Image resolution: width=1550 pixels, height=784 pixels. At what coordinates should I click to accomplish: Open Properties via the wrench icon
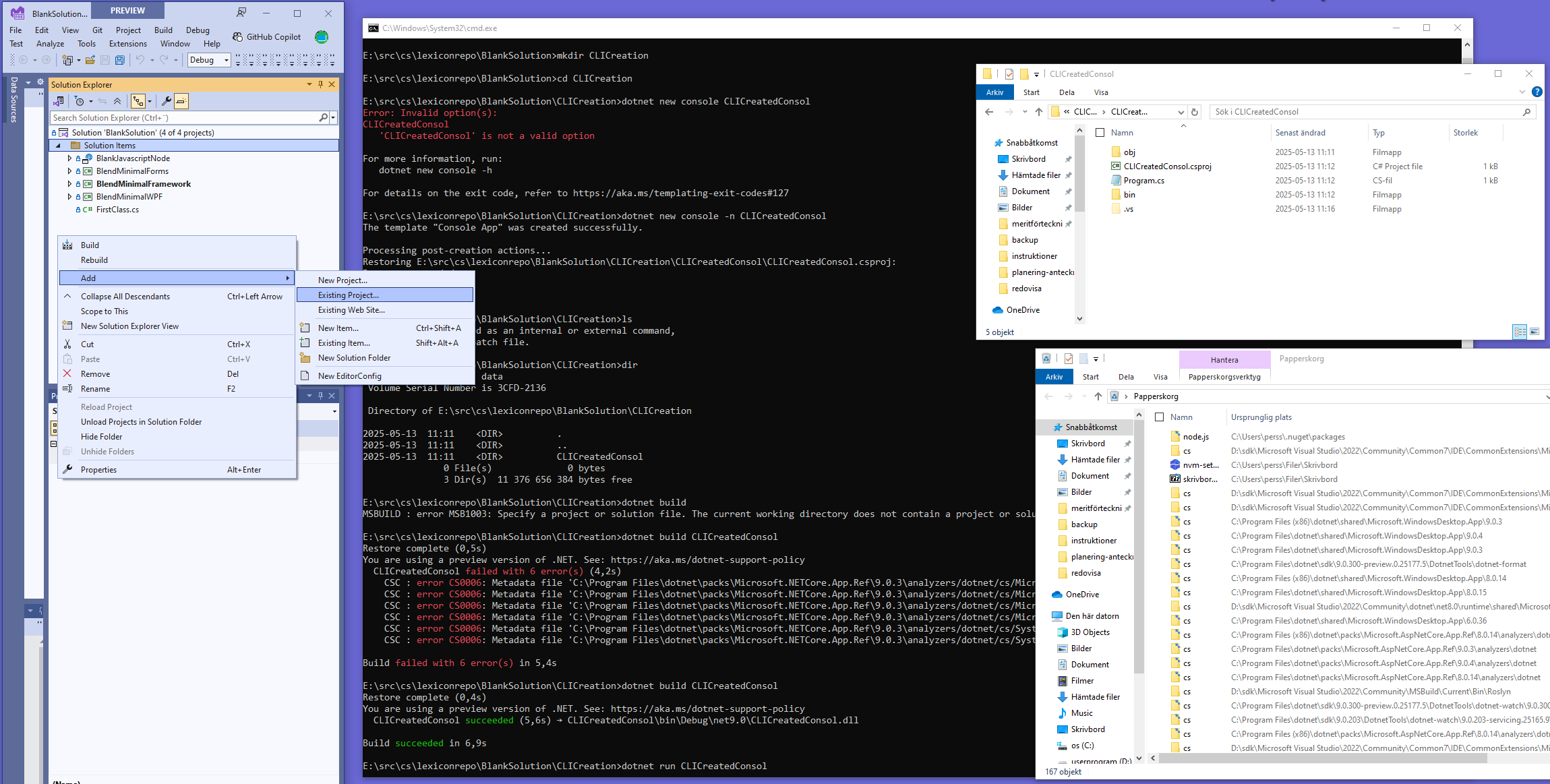(68, 469)
